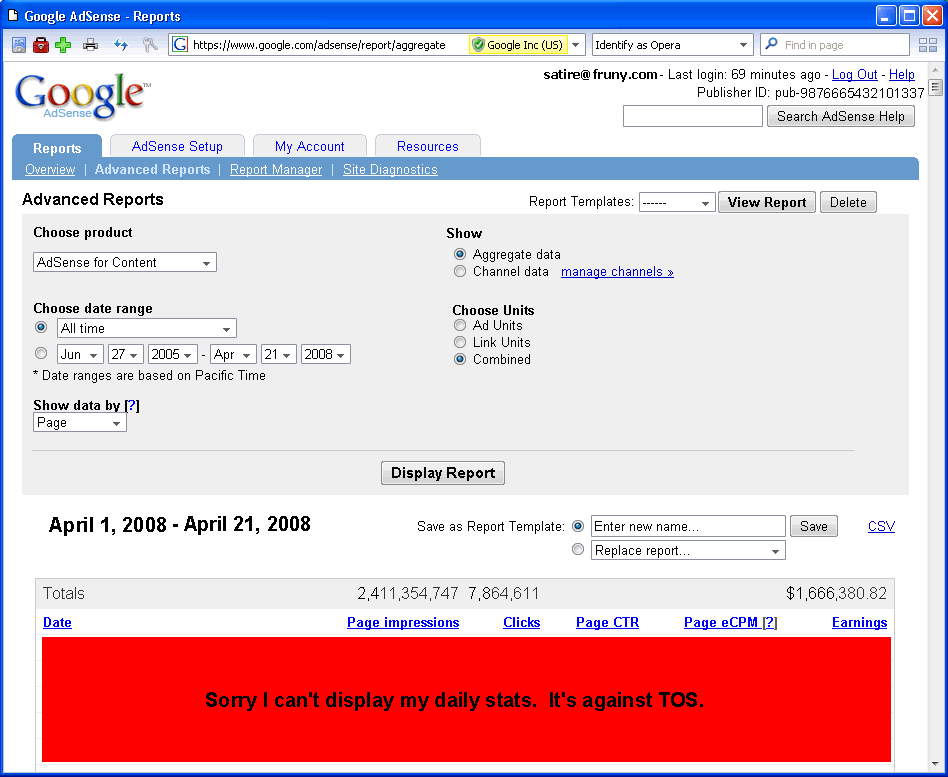Sort the report by Earnings

pos(860,622)
